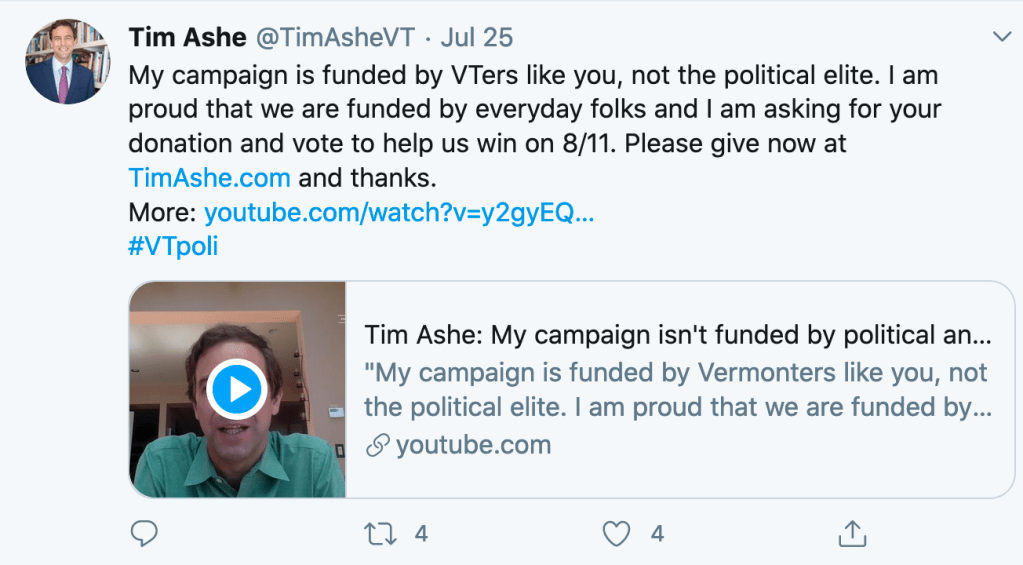1023x565 pixels.
Task: Open the youtube.com/watch link in the tweet
Action: [x=399, y=213]
